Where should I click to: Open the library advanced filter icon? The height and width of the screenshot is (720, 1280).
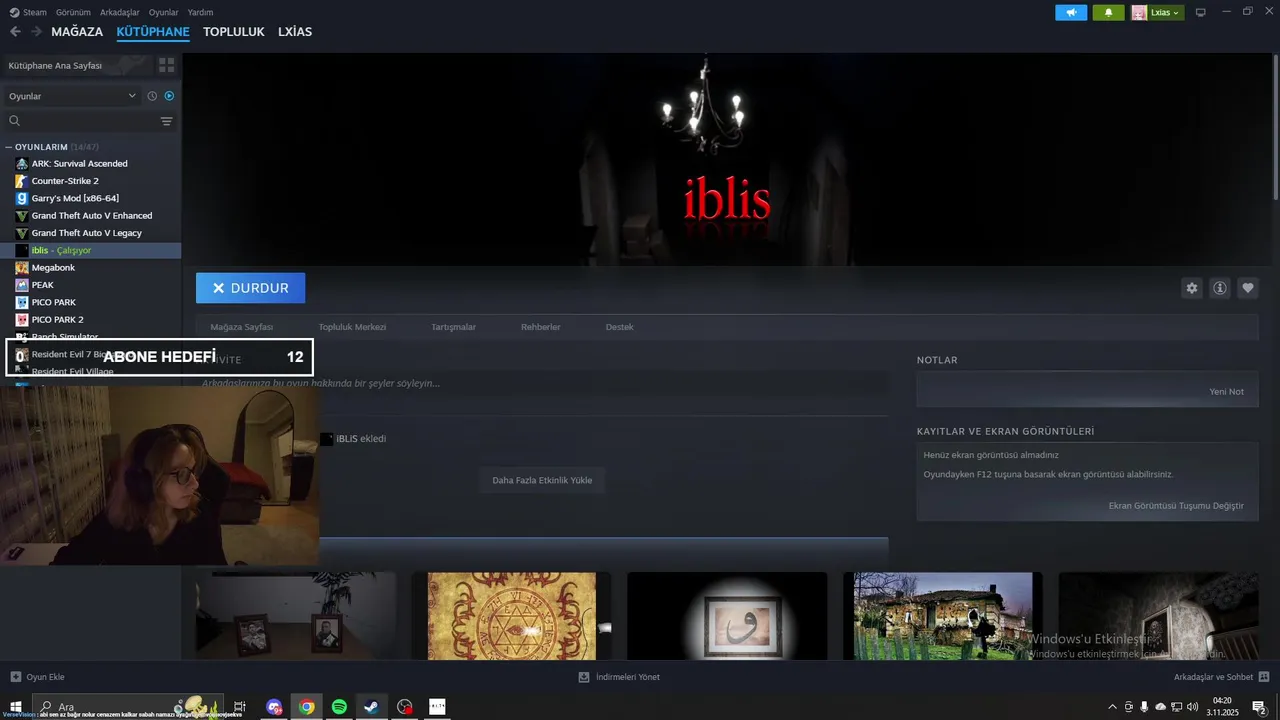pyautogui.click(x=166, y=121)
